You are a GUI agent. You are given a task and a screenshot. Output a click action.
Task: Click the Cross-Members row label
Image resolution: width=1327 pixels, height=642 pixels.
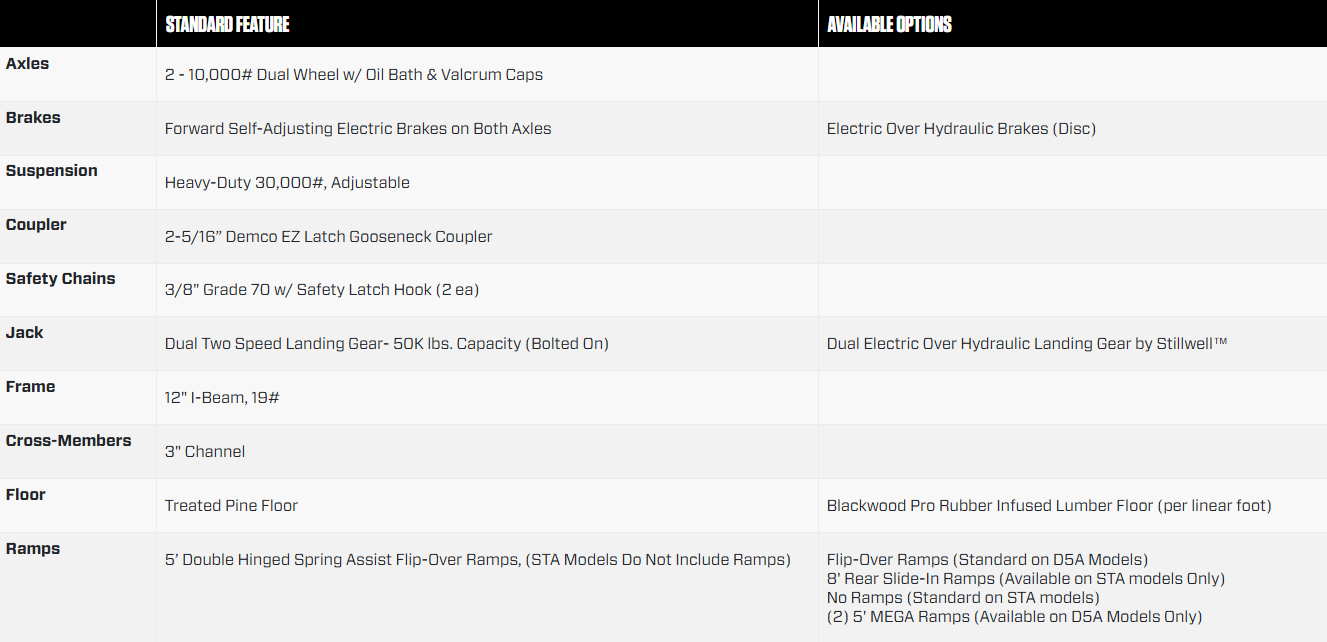[68, 441]
